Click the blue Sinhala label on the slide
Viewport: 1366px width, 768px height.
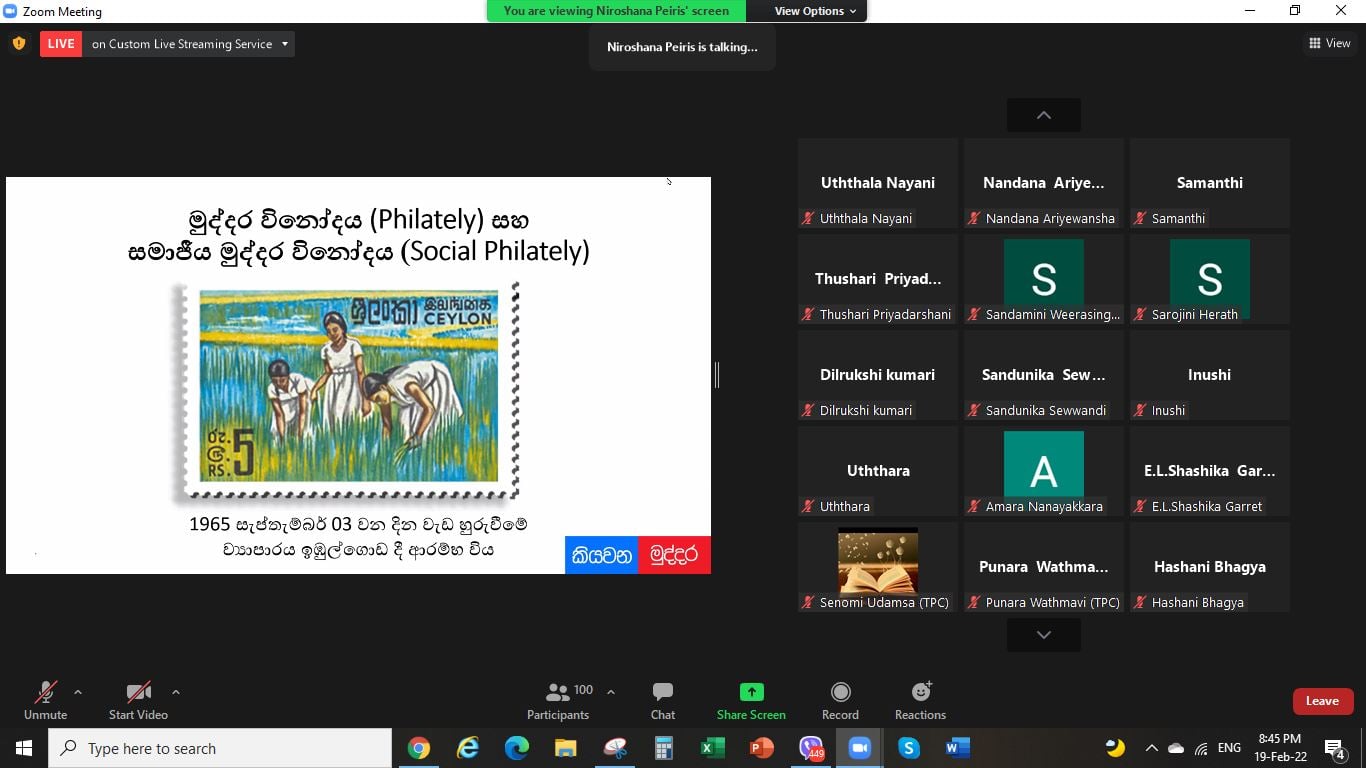point(602,555)
